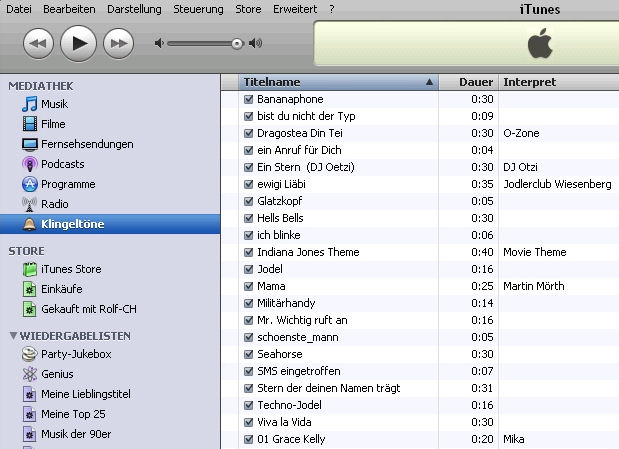Open the Store menu

coord(248,9)
